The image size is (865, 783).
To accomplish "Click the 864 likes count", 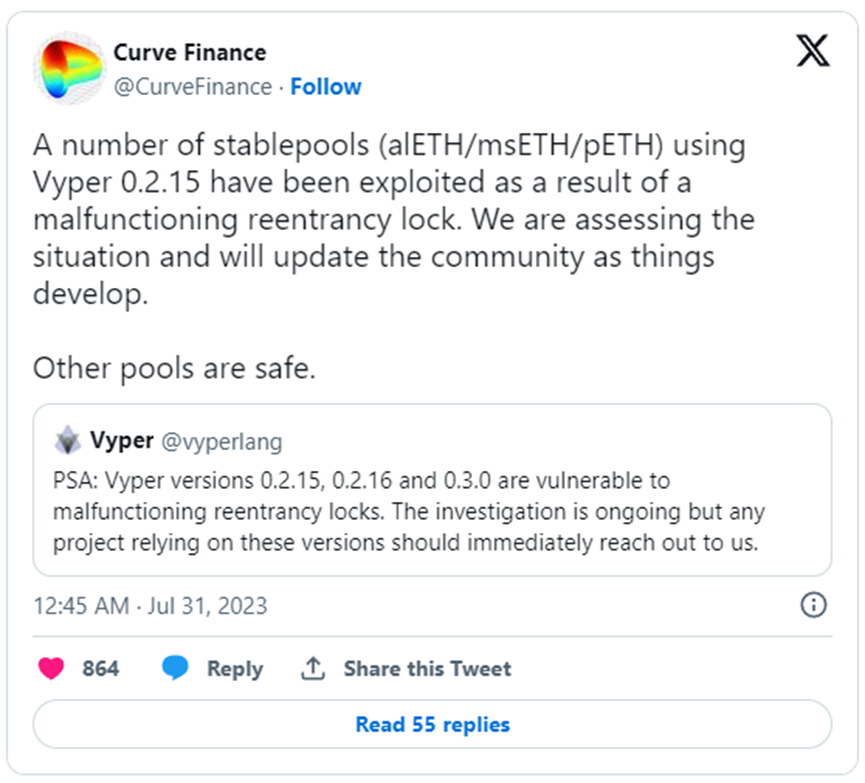I will tap(100, 668).
